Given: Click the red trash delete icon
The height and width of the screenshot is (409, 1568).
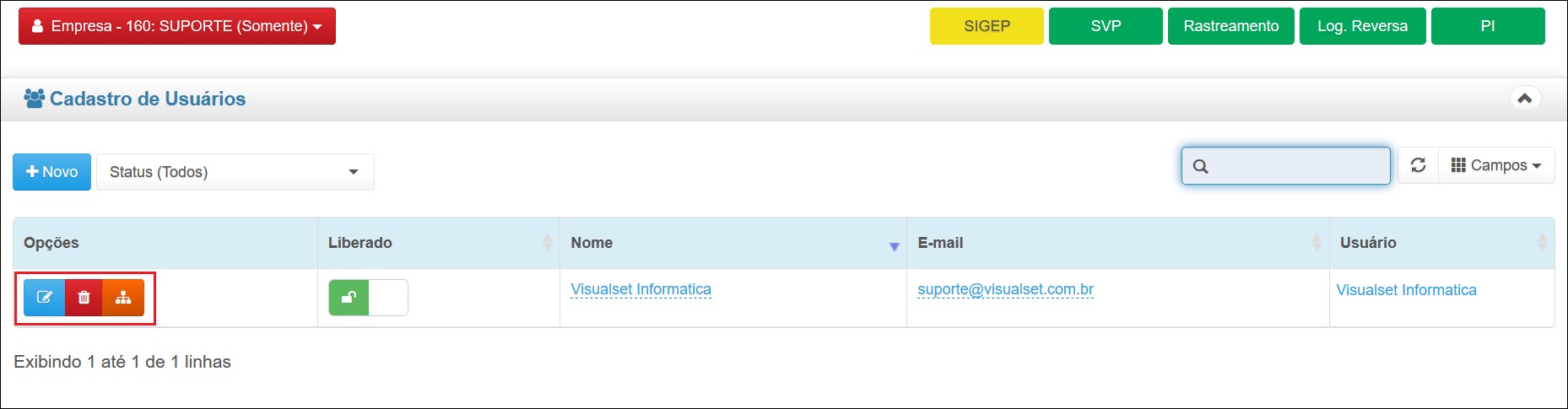Looking at the screenshot, I should click(84, 298).
